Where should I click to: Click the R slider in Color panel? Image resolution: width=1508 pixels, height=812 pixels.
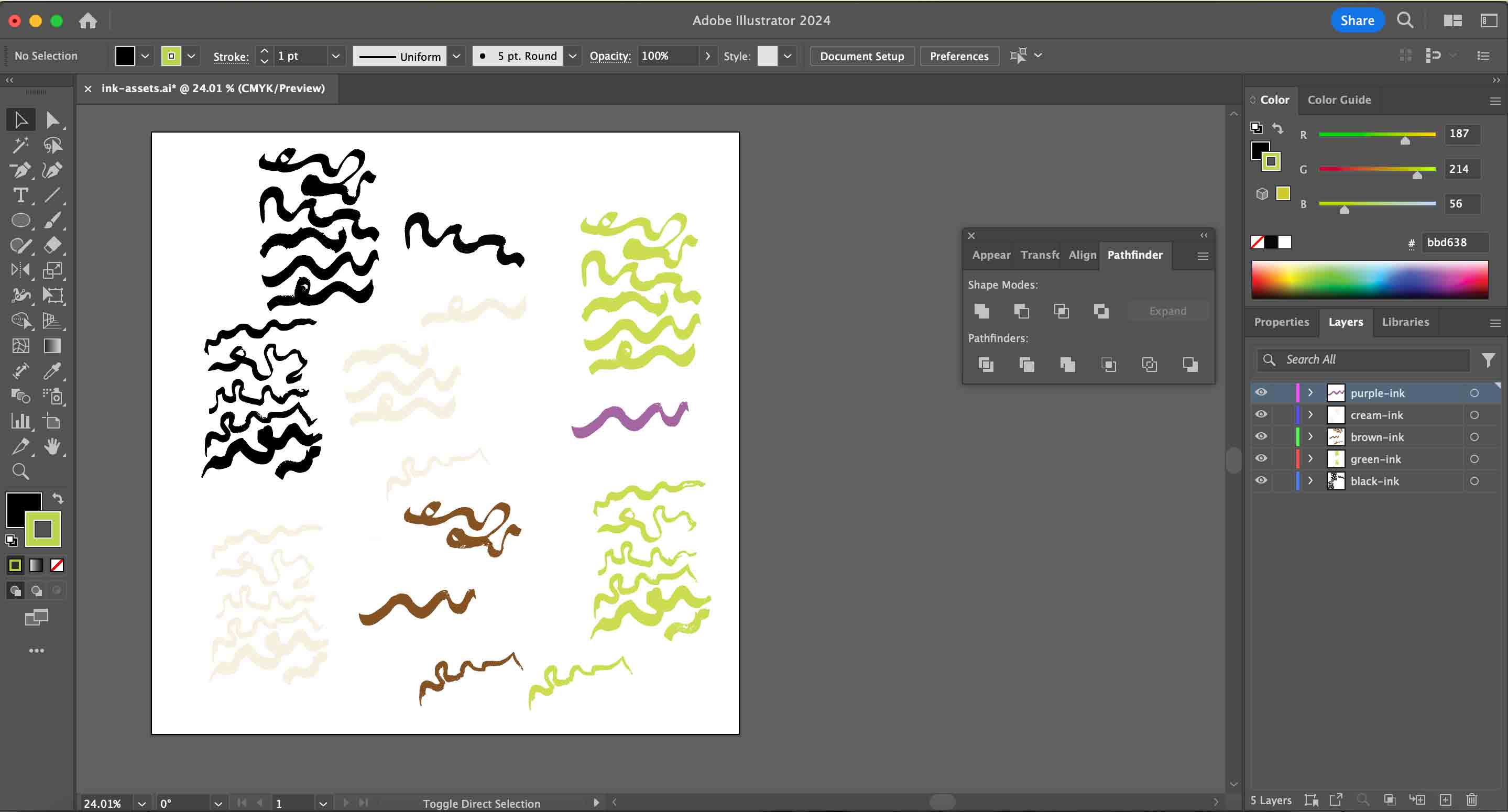(1377, 135)
